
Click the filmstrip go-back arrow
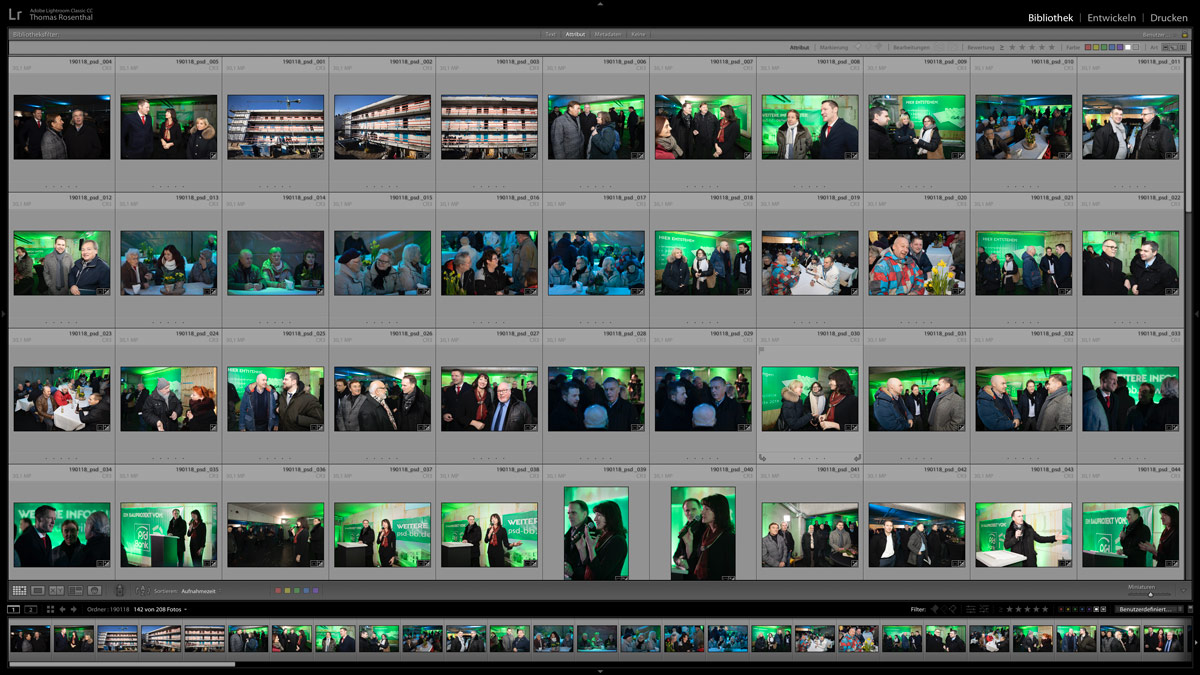[x=62, y=609]
